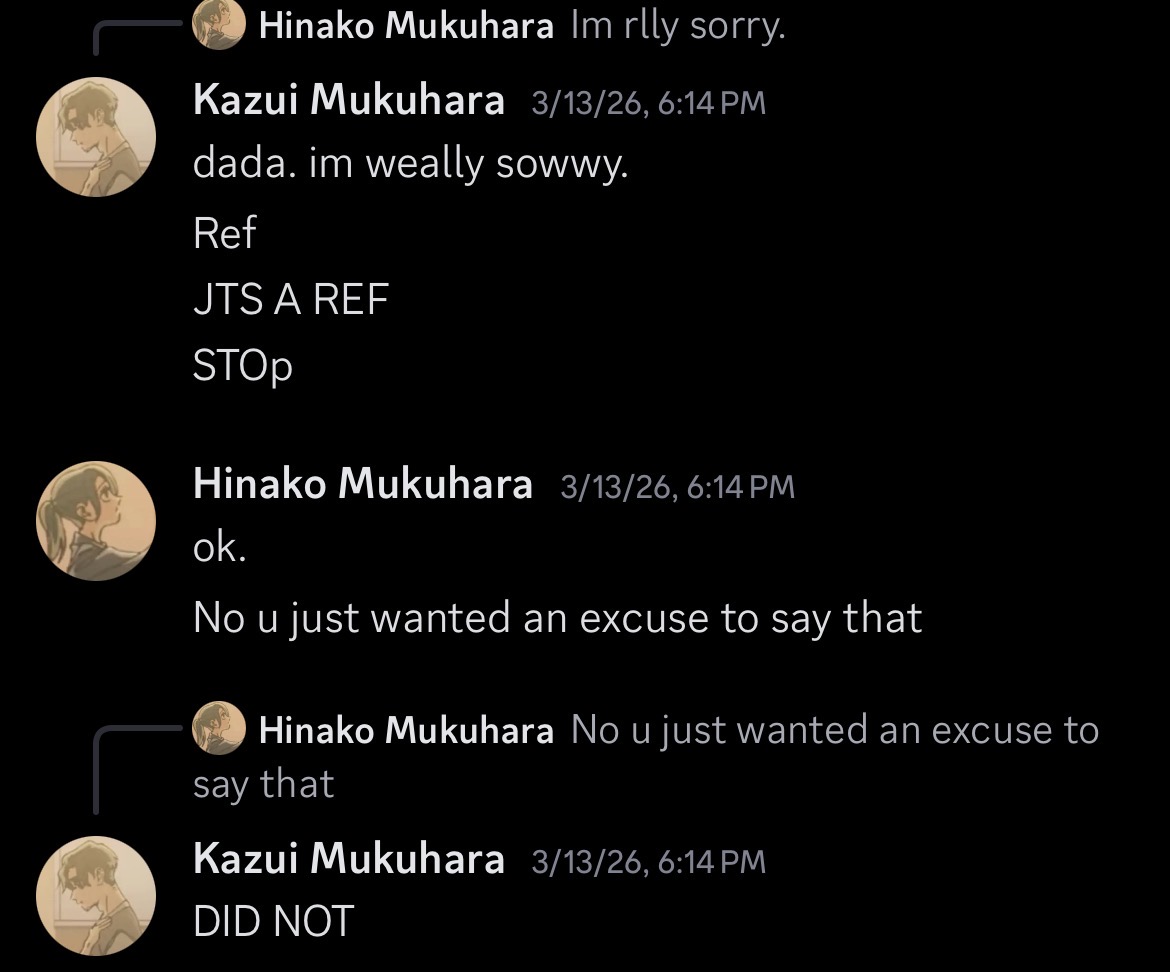Jump to replied message "Im rlly sorry."
The image size is (1170, 972).
coord(677,27)
